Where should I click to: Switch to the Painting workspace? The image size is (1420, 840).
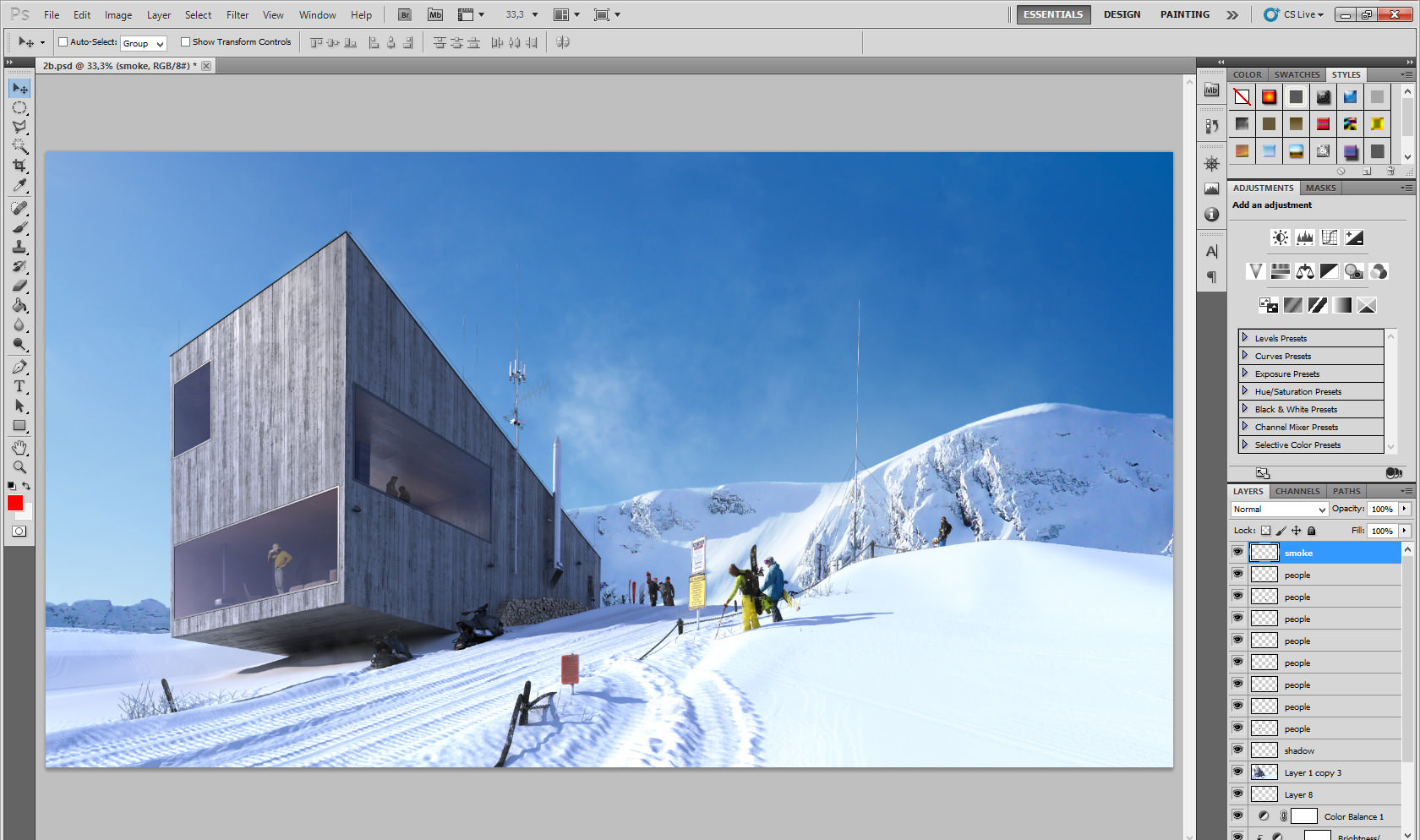coord(1184,14)
